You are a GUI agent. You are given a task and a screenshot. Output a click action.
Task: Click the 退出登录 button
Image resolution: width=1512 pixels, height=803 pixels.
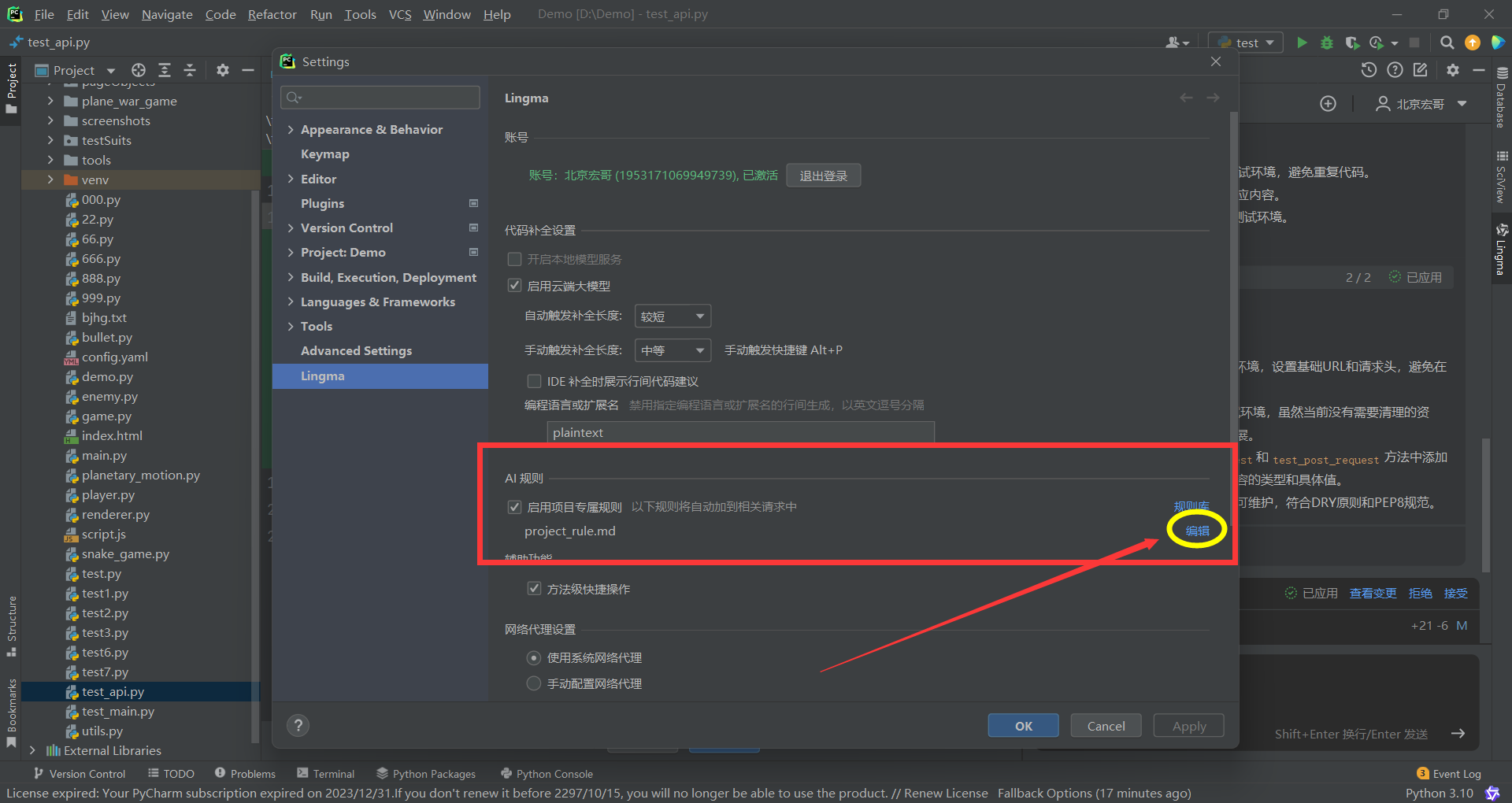pyautogui.click(x=823, y=176)
